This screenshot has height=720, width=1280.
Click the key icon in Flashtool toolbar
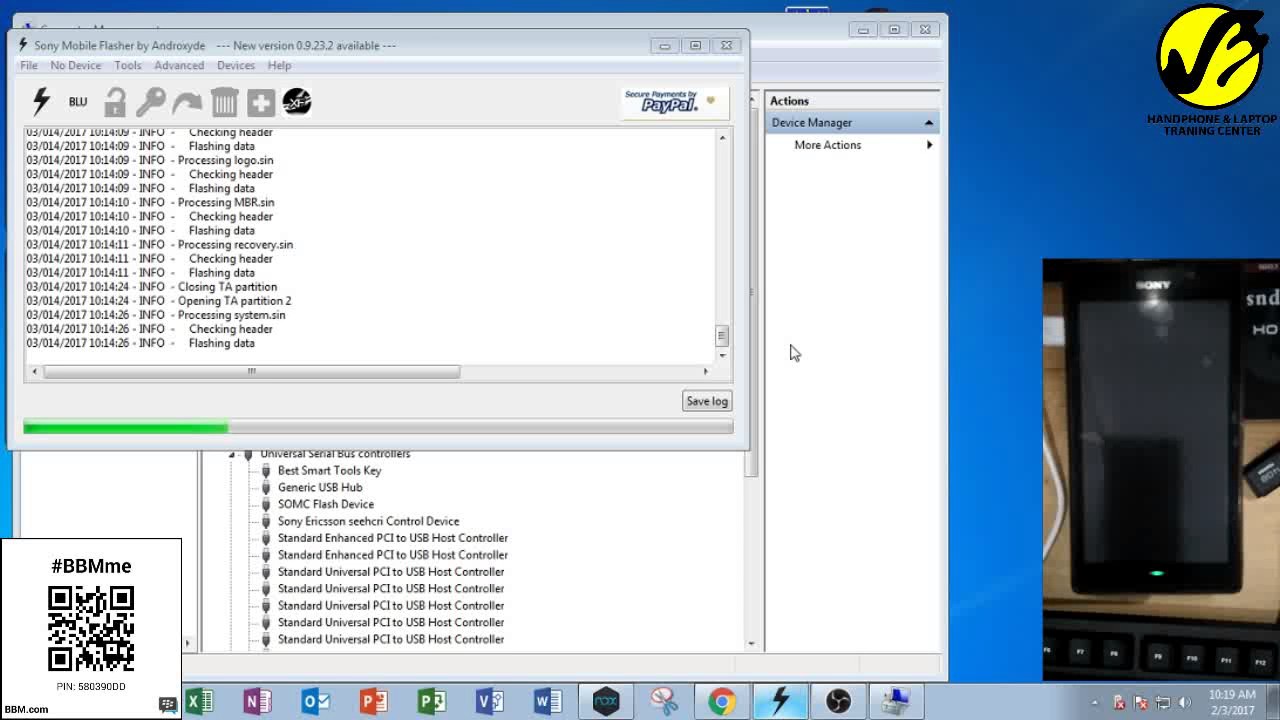(151, 102)
